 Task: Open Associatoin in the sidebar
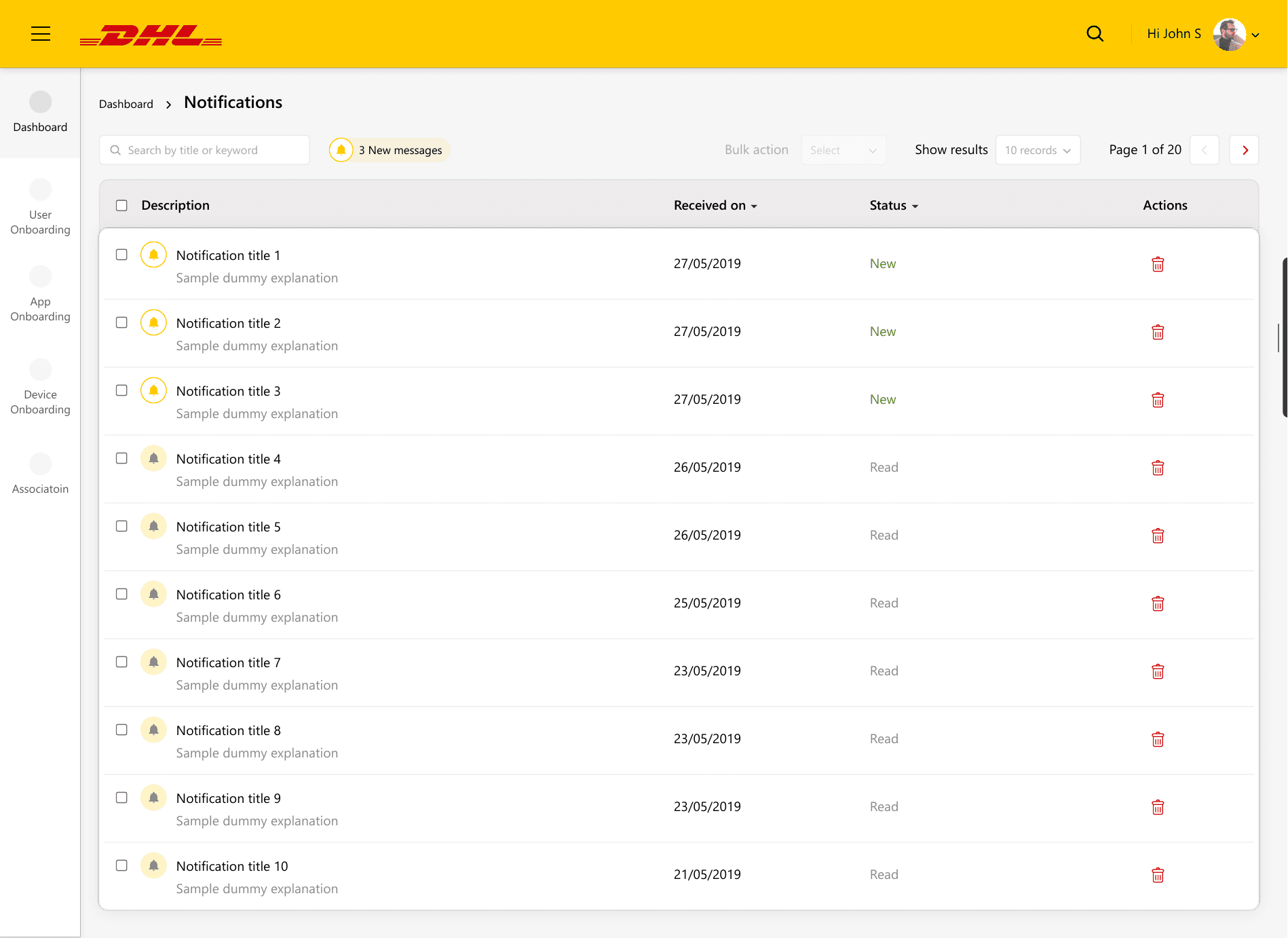(x=40, y=474)
